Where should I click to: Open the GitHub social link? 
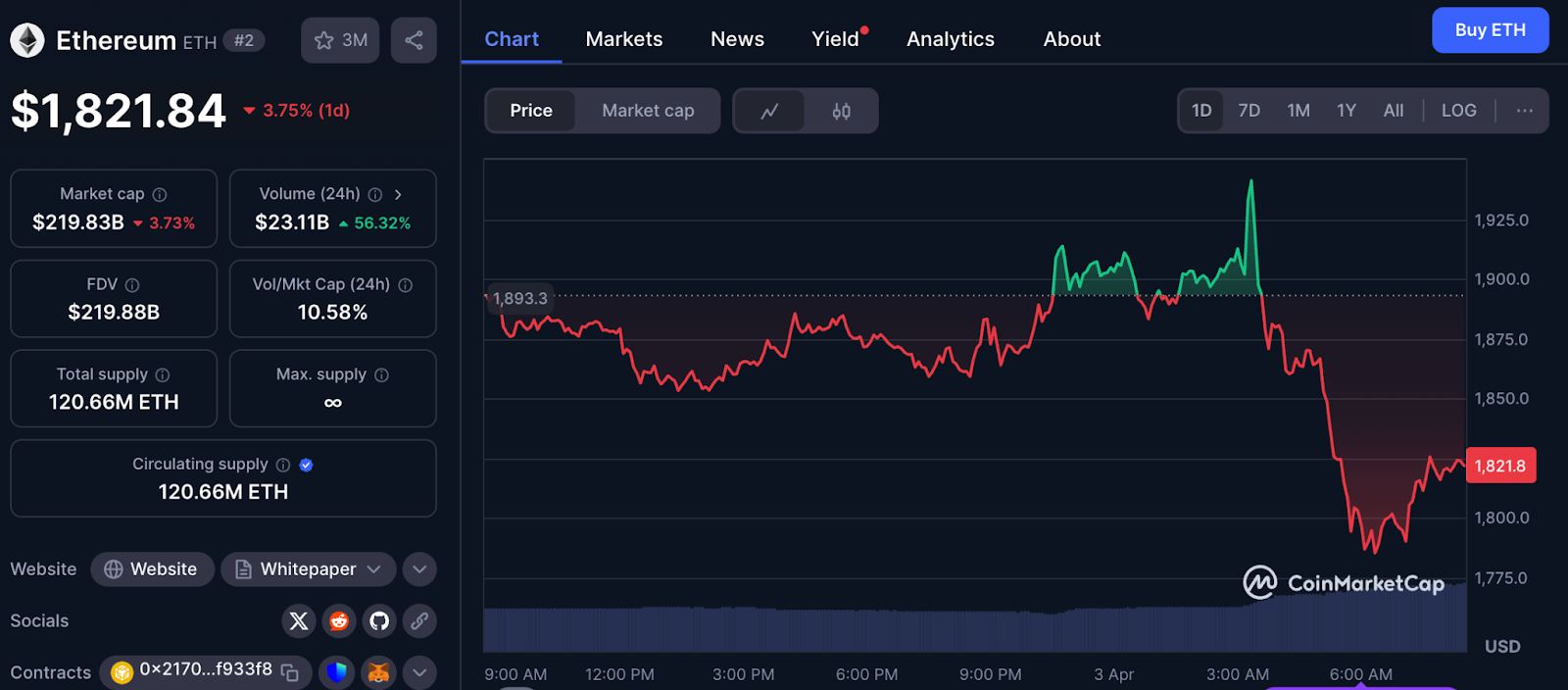[379, 620]
